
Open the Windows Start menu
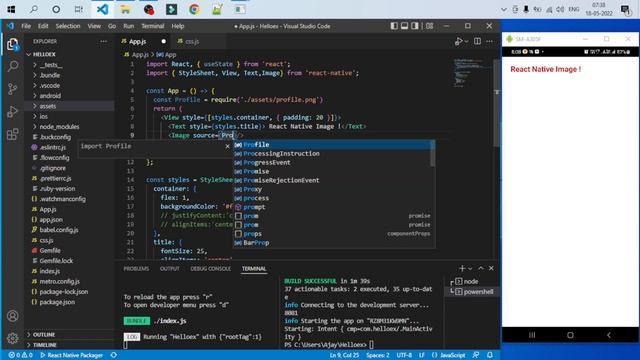click(11, 9)
